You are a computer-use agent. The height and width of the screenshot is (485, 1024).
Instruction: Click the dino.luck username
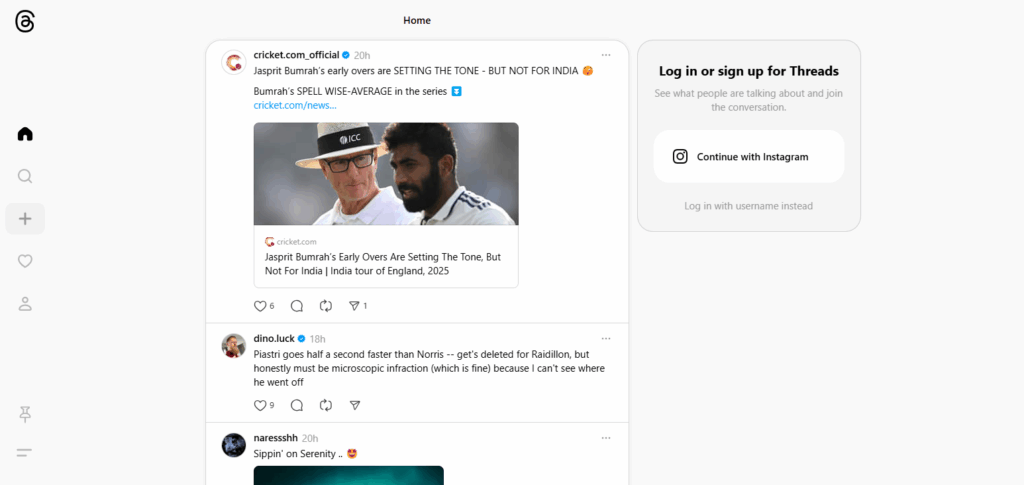tap(274, 338)
